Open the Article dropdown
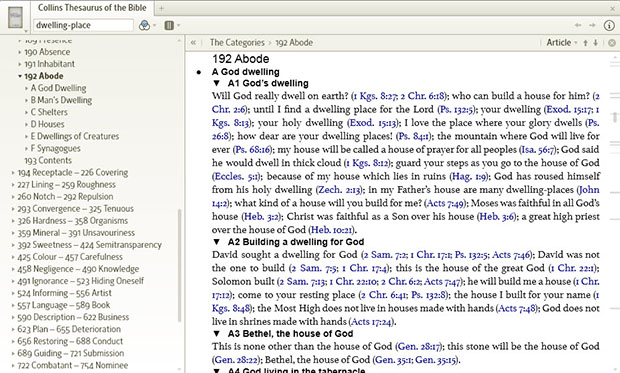 pyautogui.click(x=561, y=43)
